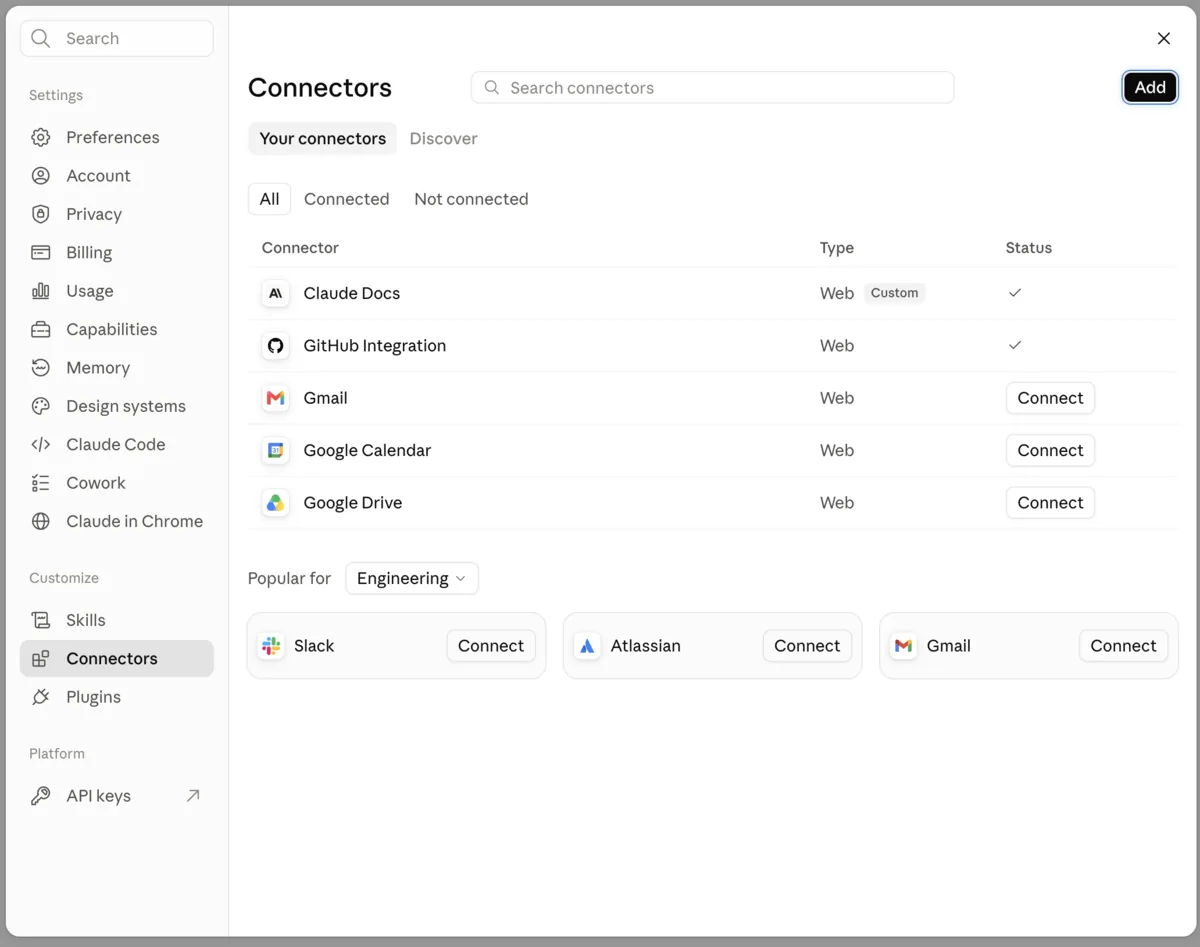Open the Skills page
This screenshot has width=1200, height=947.
point(117,620)
